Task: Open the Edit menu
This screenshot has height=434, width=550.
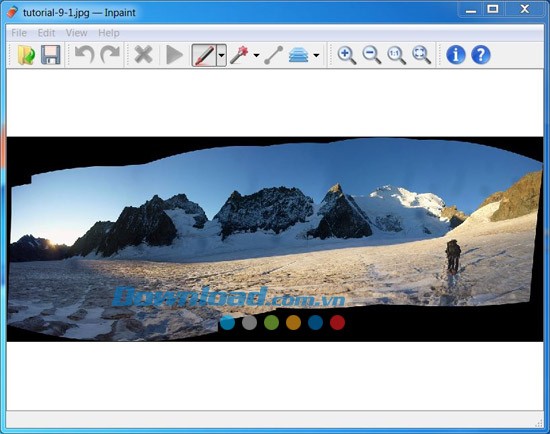Action: point(46,33)
